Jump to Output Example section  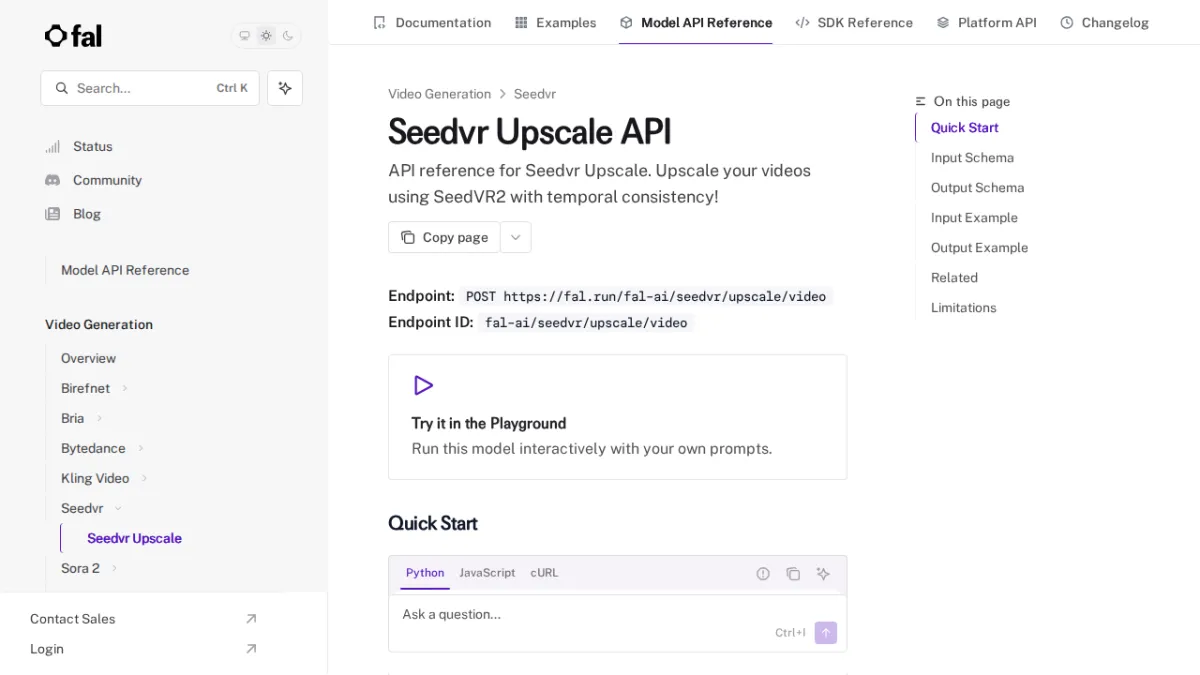tap(979, 247)
